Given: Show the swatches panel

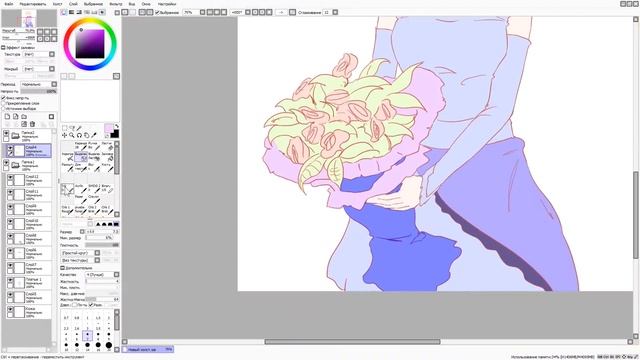Looking at the screenshot, I should 95,12.
